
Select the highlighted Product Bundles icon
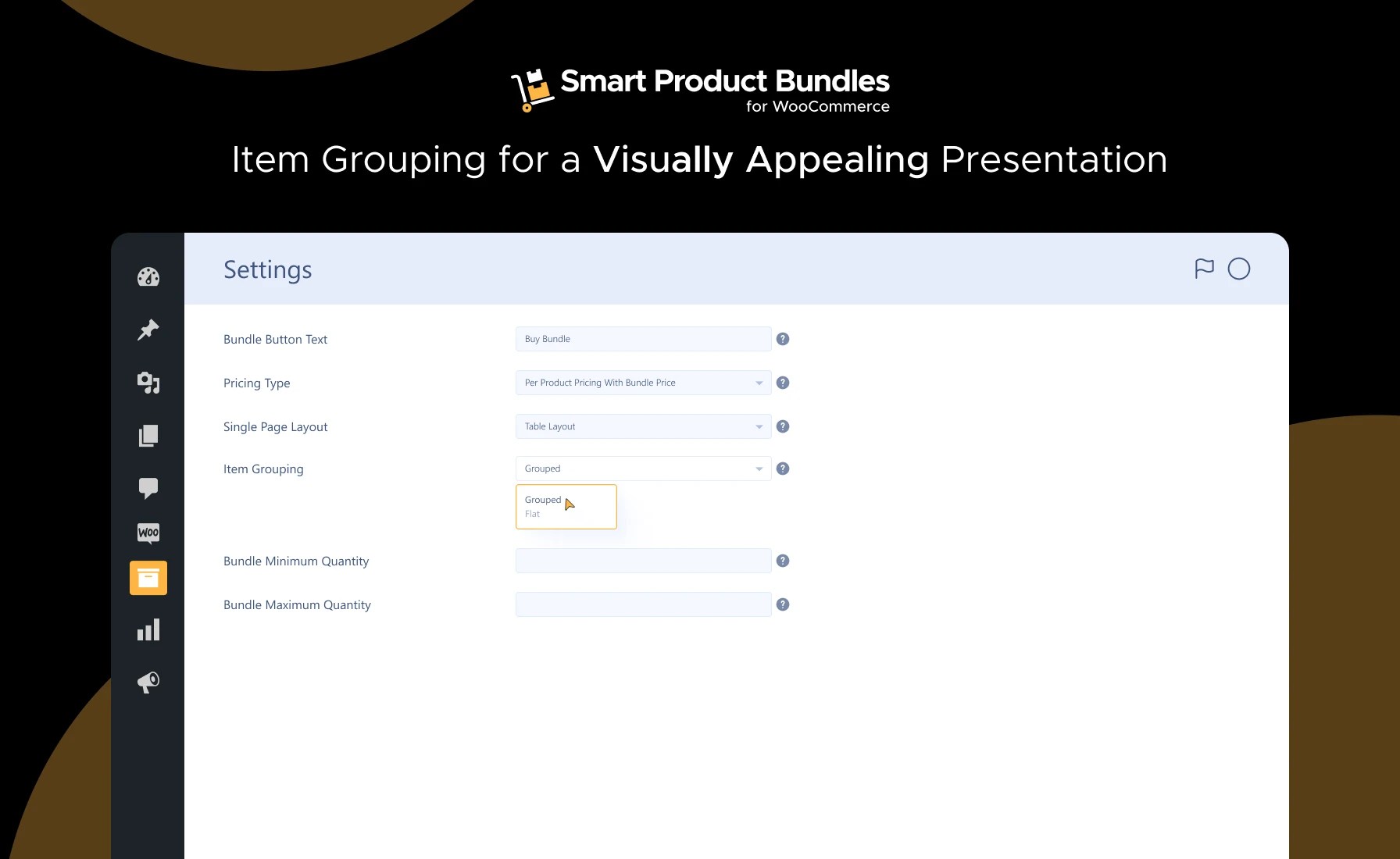click(x=148, y=578)
